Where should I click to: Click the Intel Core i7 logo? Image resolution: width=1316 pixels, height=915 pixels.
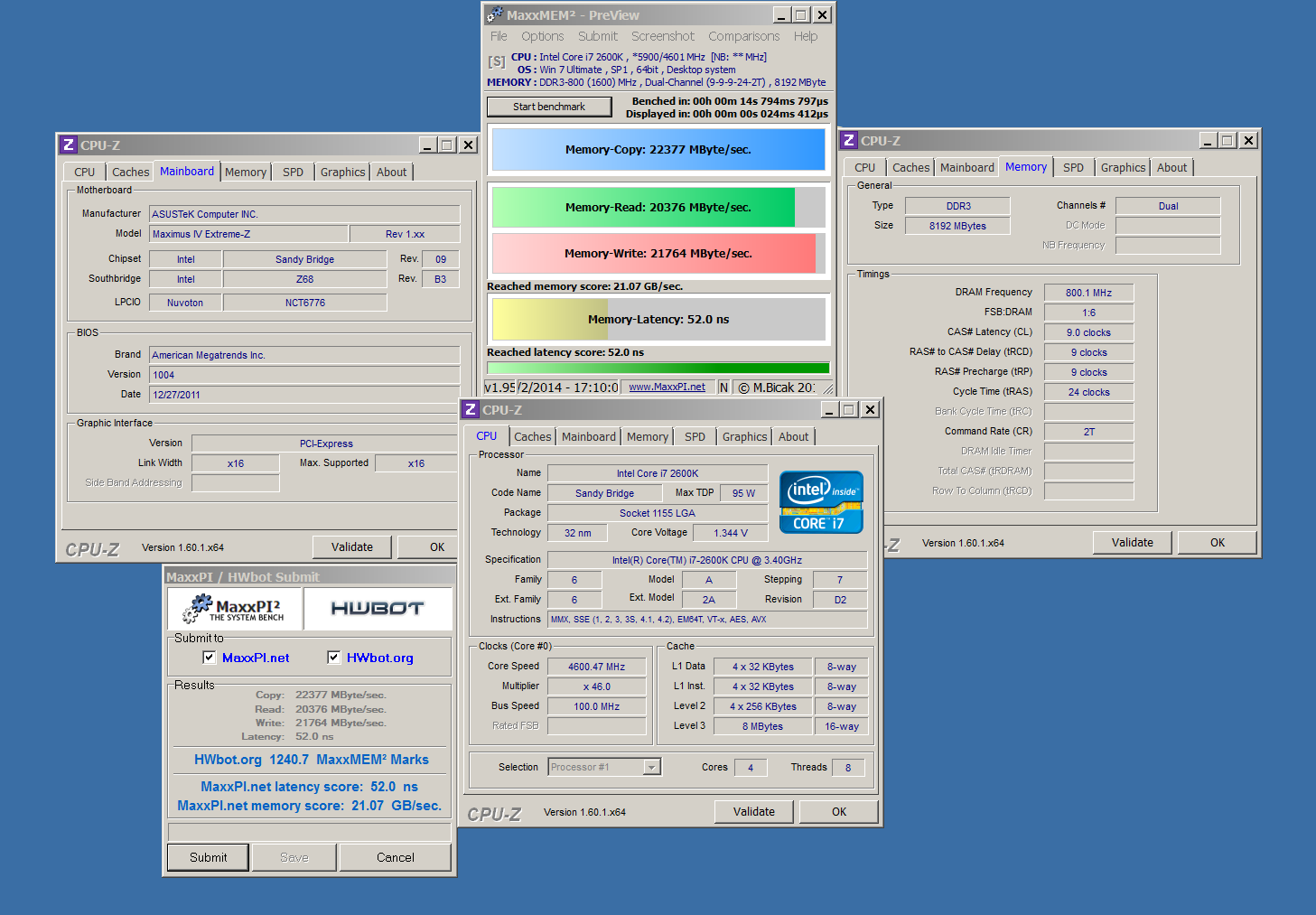821,502
